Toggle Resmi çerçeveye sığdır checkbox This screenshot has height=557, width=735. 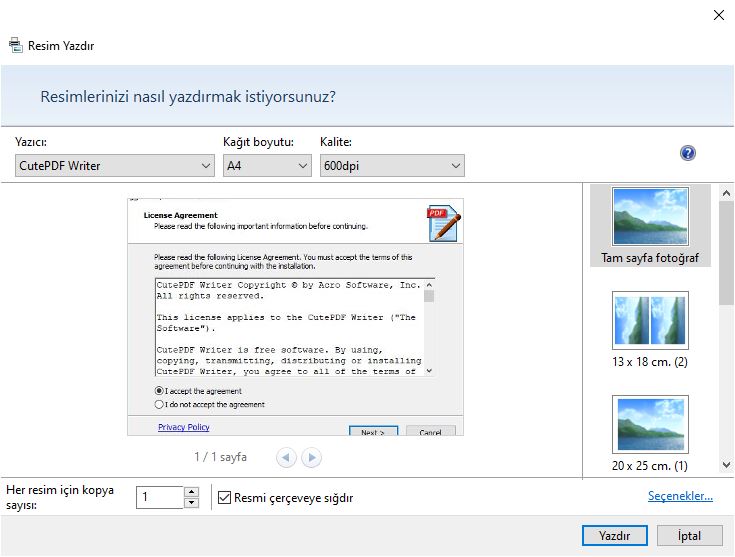click(225, 497)
